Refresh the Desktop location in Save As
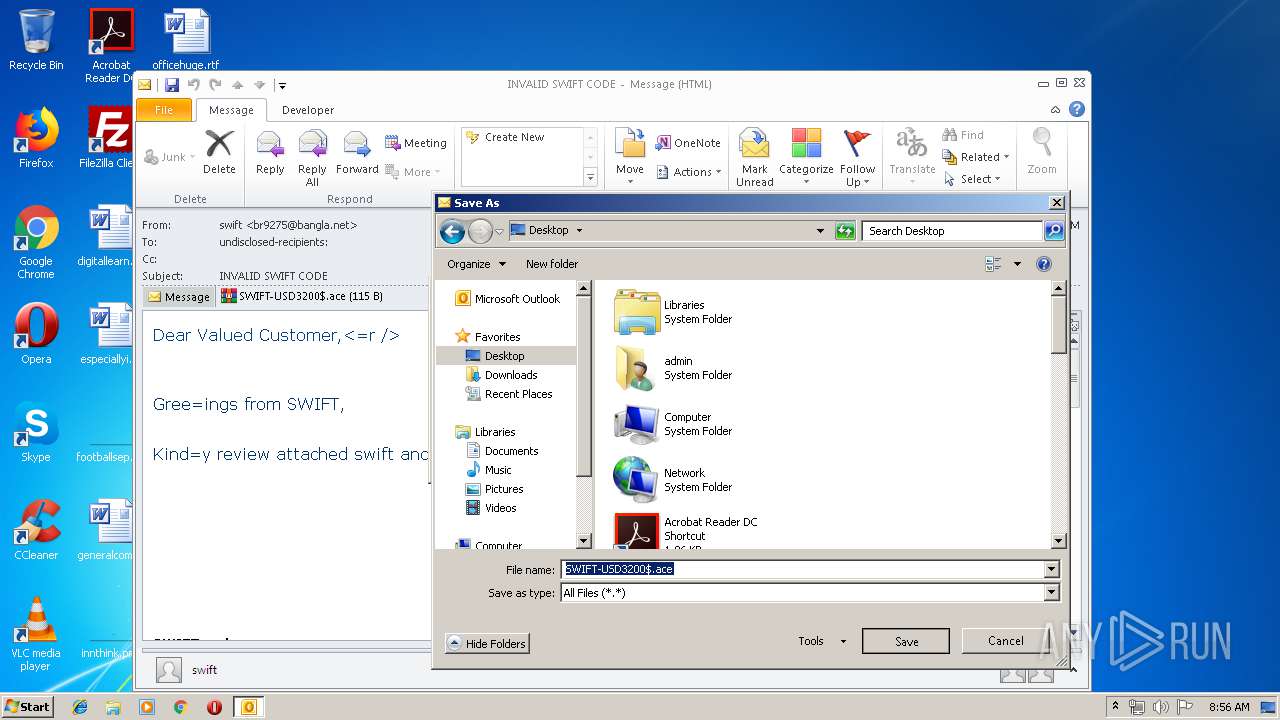The width and height of the screenshot is (1280, 720). click(845, 231)
